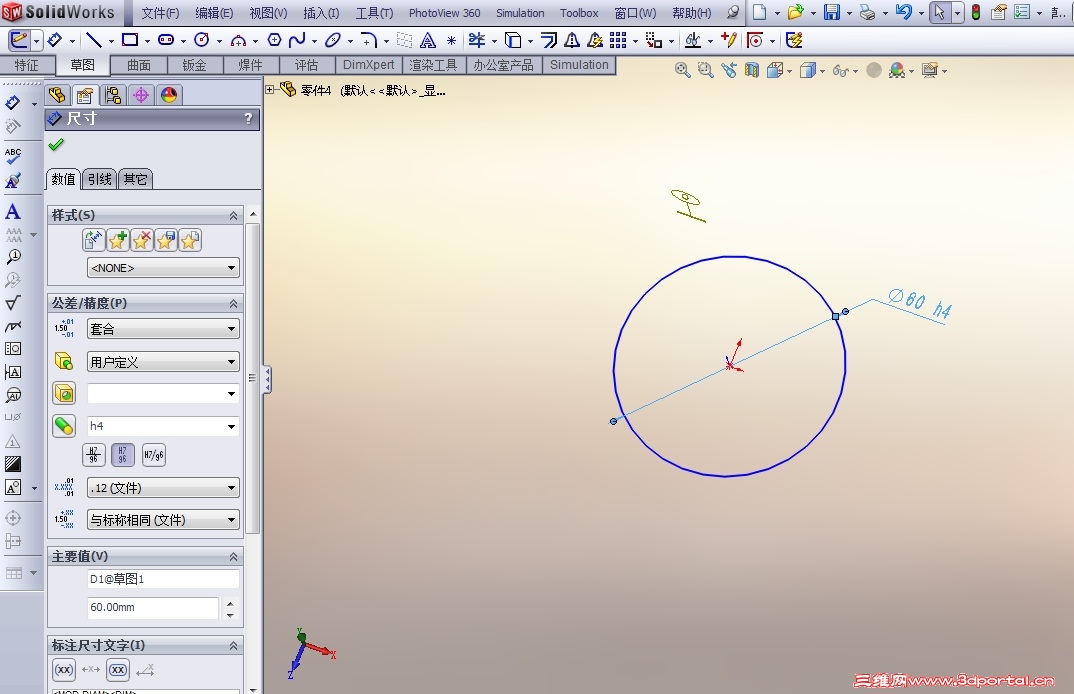
Task: Click the Rebuild traffic light icon
Action: [976, 12]
